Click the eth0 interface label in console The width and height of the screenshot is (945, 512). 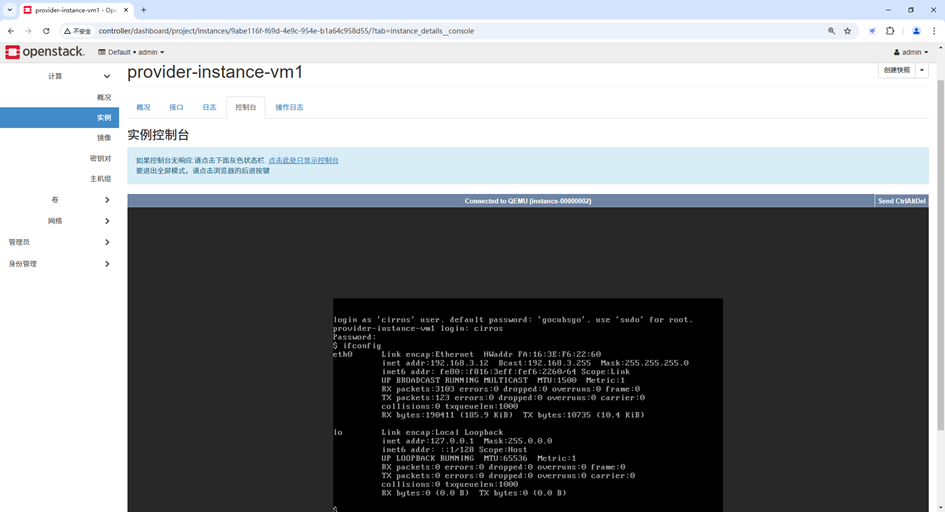click(343, 354)
